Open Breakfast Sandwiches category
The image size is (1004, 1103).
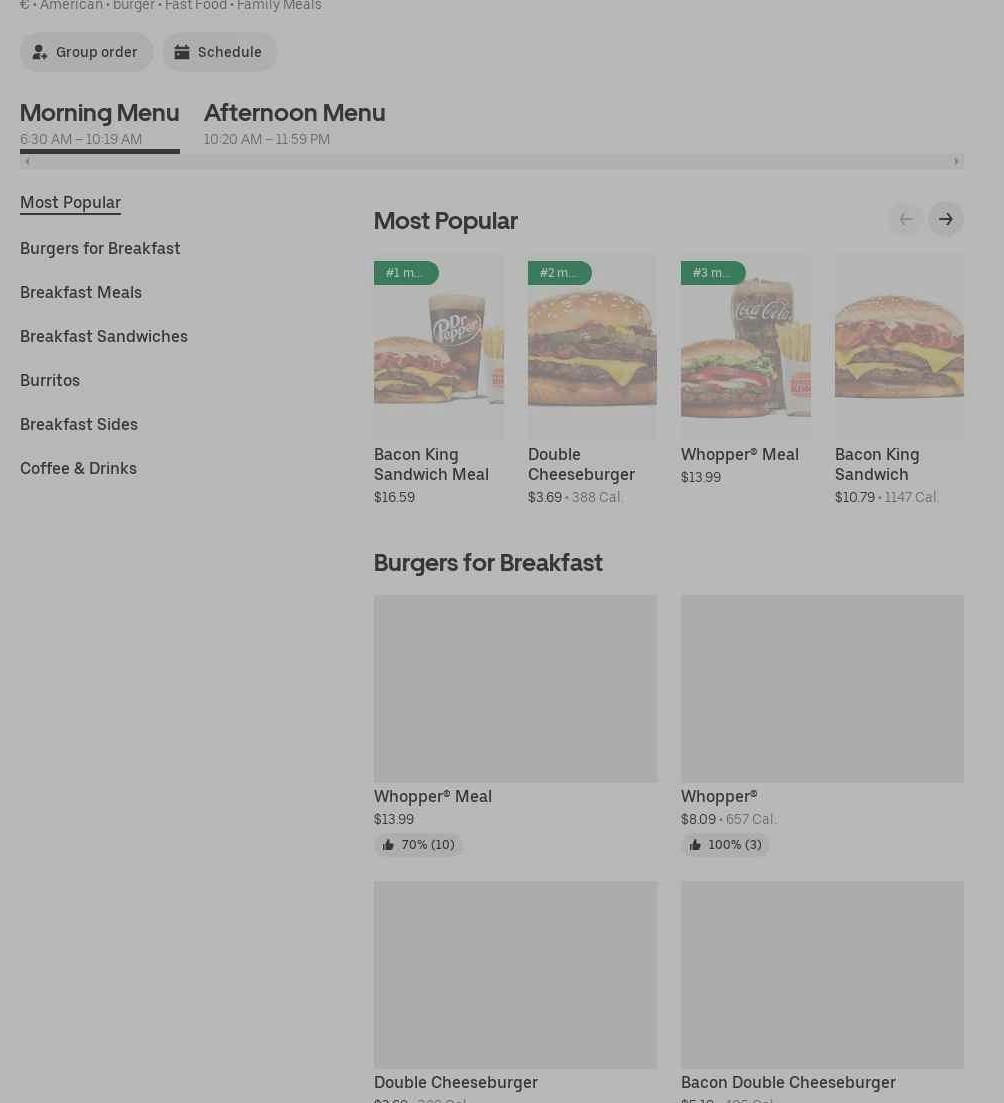(x=104, y=336)
